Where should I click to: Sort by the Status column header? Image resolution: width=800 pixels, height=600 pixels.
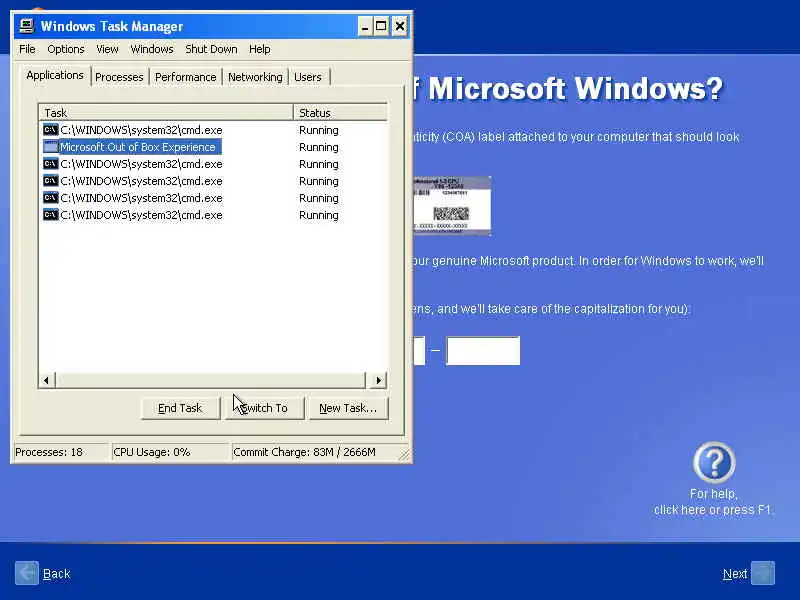coord(340,113)
